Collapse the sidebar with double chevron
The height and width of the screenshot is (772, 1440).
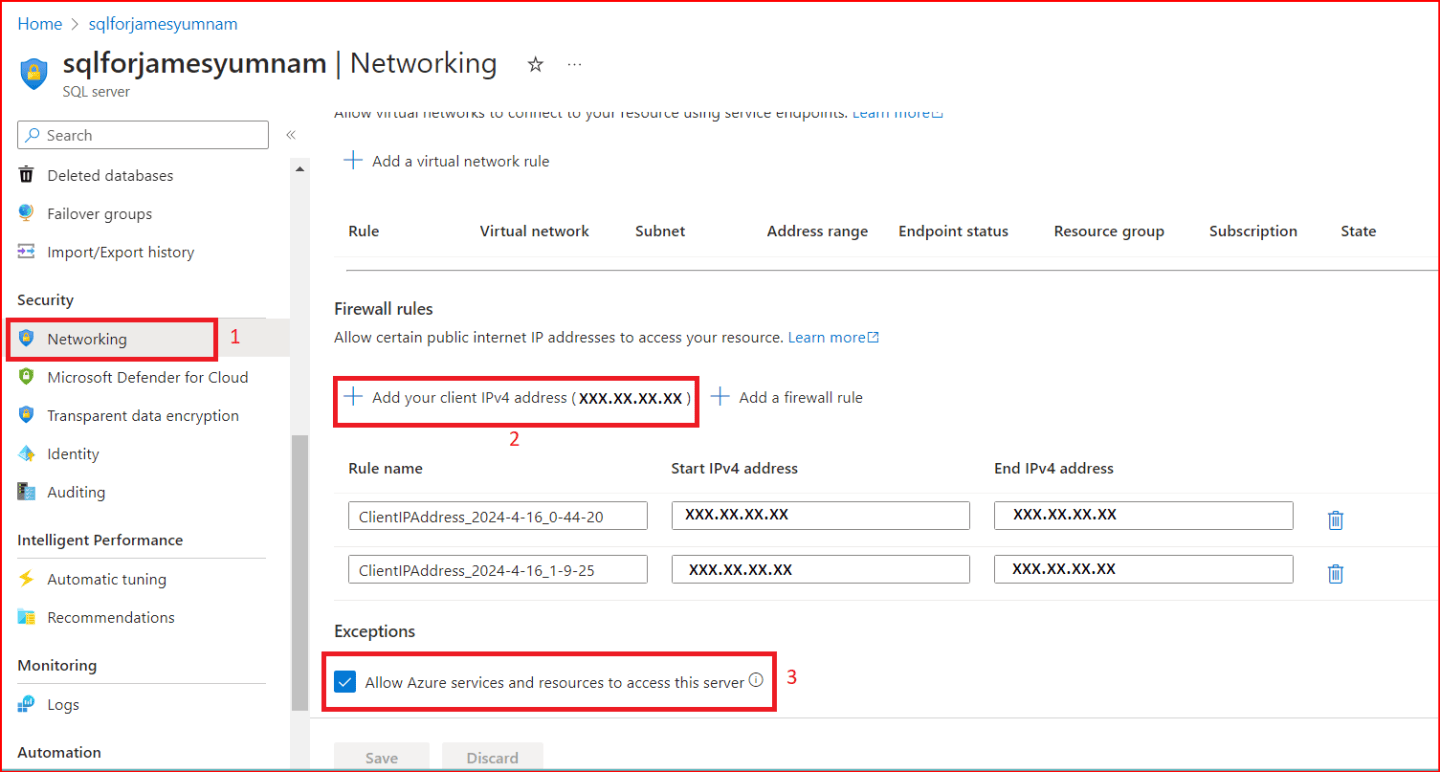click(x=291, y=135)
